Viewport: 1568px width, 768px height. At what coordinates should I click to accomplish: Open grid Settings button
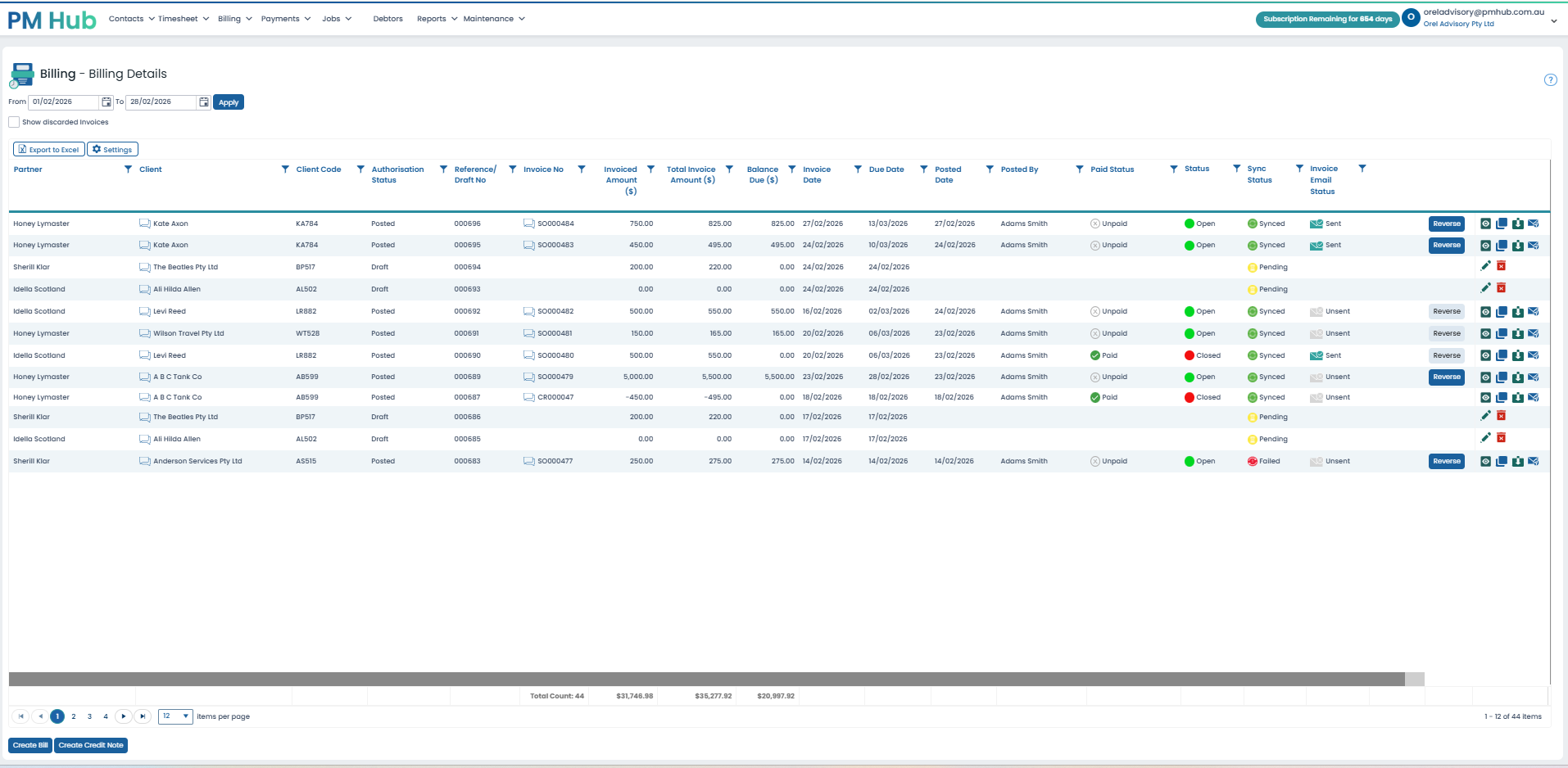pos(112,150)
